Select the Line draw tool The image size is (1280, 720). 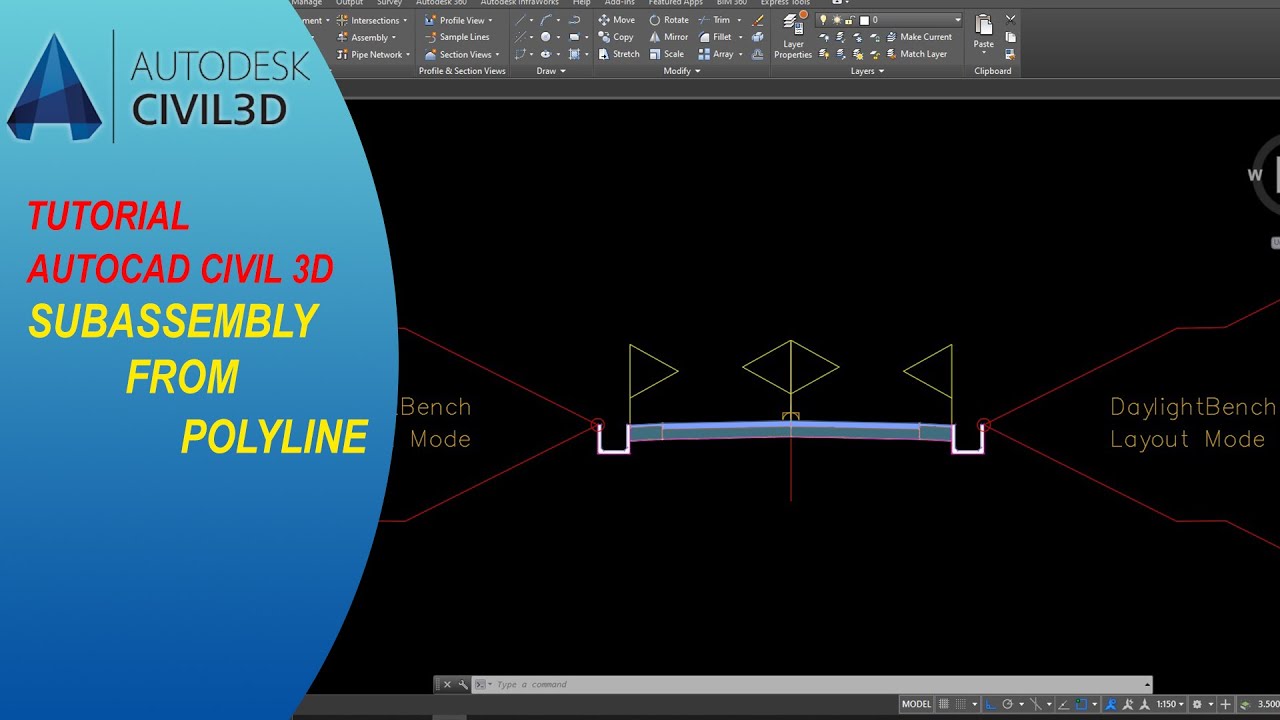520,20
